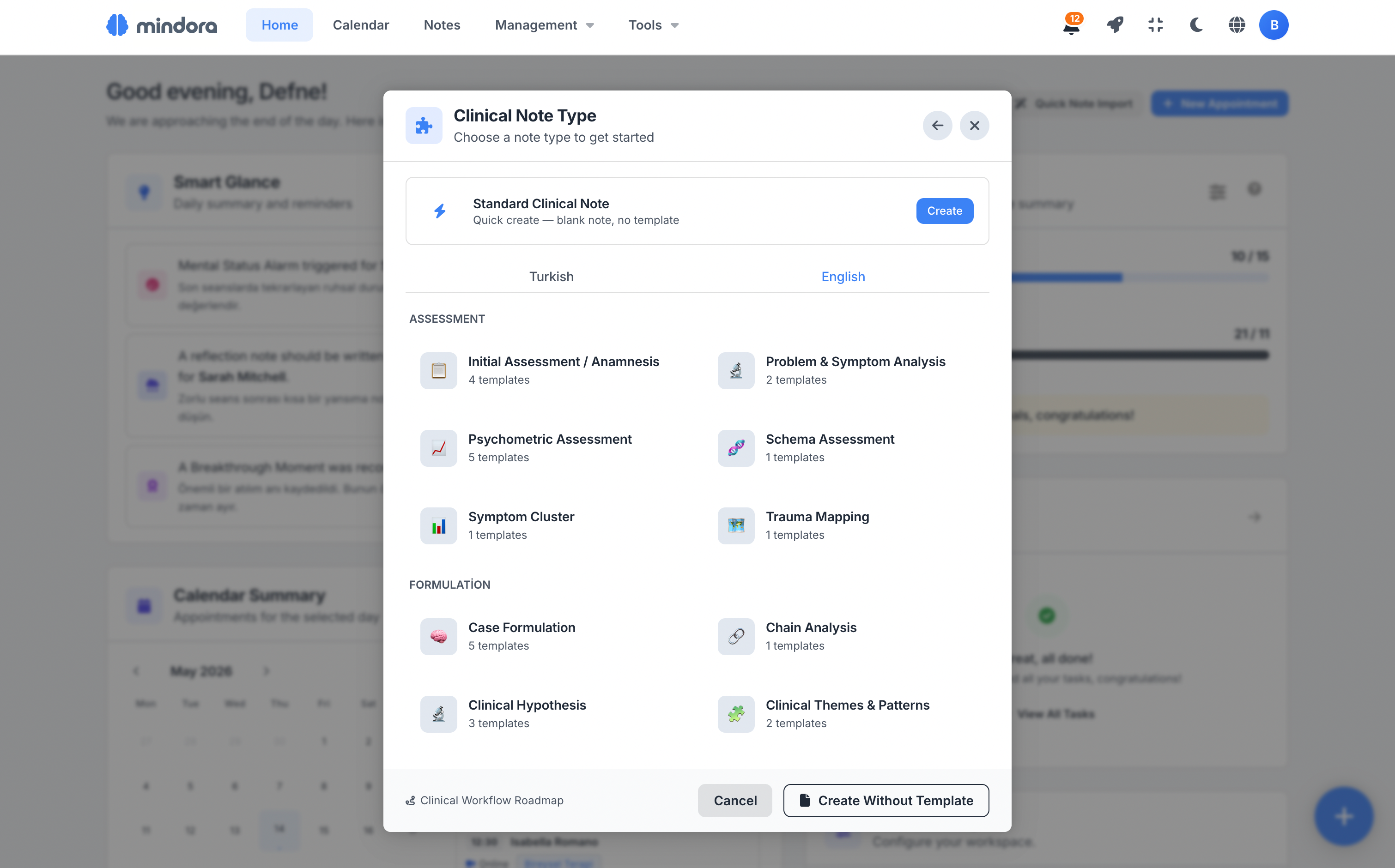Create a Standard Clinical Note
The height and width of the screenshot is (868, 1395).
[944, 211]
